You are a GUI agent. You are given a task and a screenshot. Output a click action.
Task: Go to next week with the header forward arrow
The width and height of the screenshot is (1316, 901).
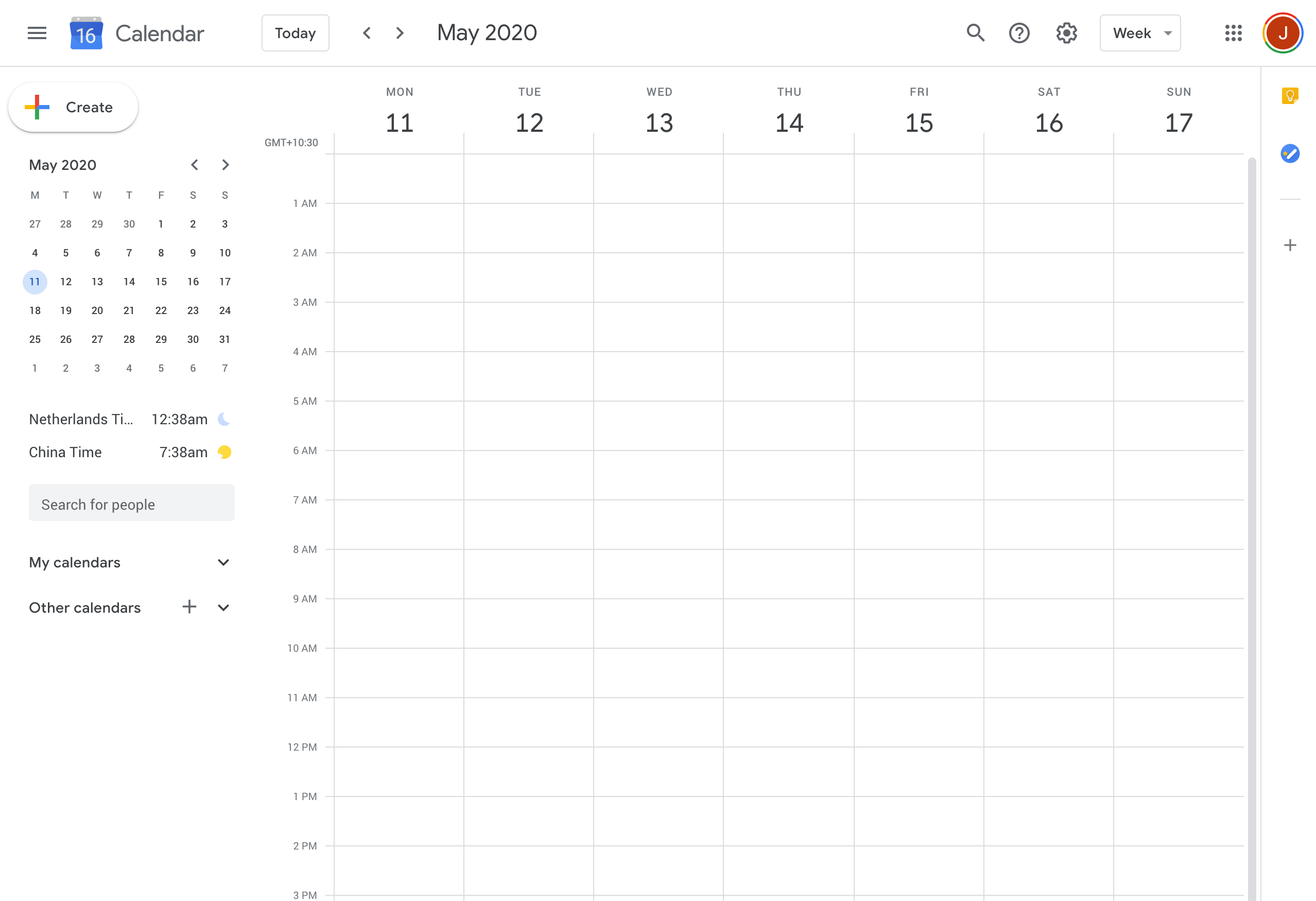point(400,33)
